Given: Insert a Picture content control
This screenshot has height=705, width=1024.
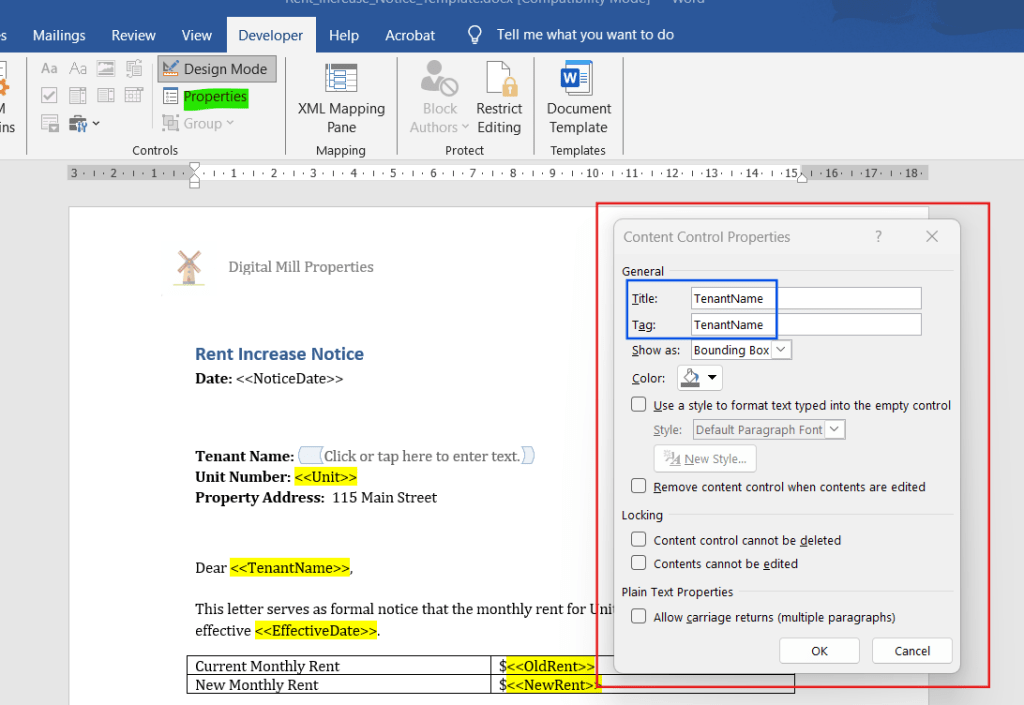Looking at the screenshot, I should tap(106, 68).
